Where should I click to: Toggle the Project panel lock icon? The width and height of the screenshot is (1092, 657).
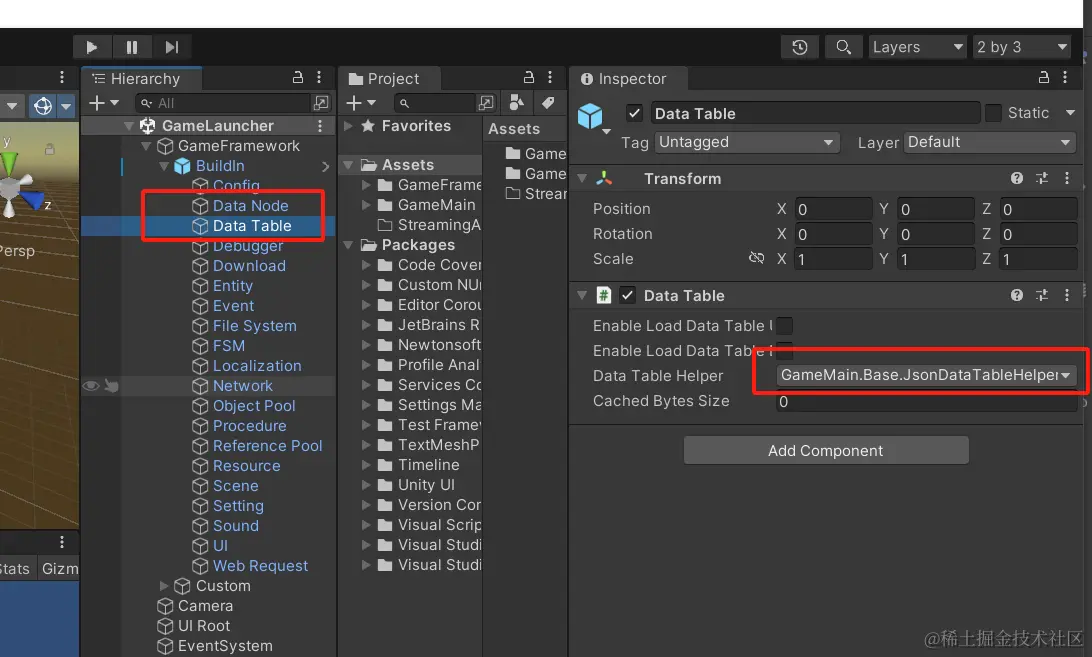[529, 77]
